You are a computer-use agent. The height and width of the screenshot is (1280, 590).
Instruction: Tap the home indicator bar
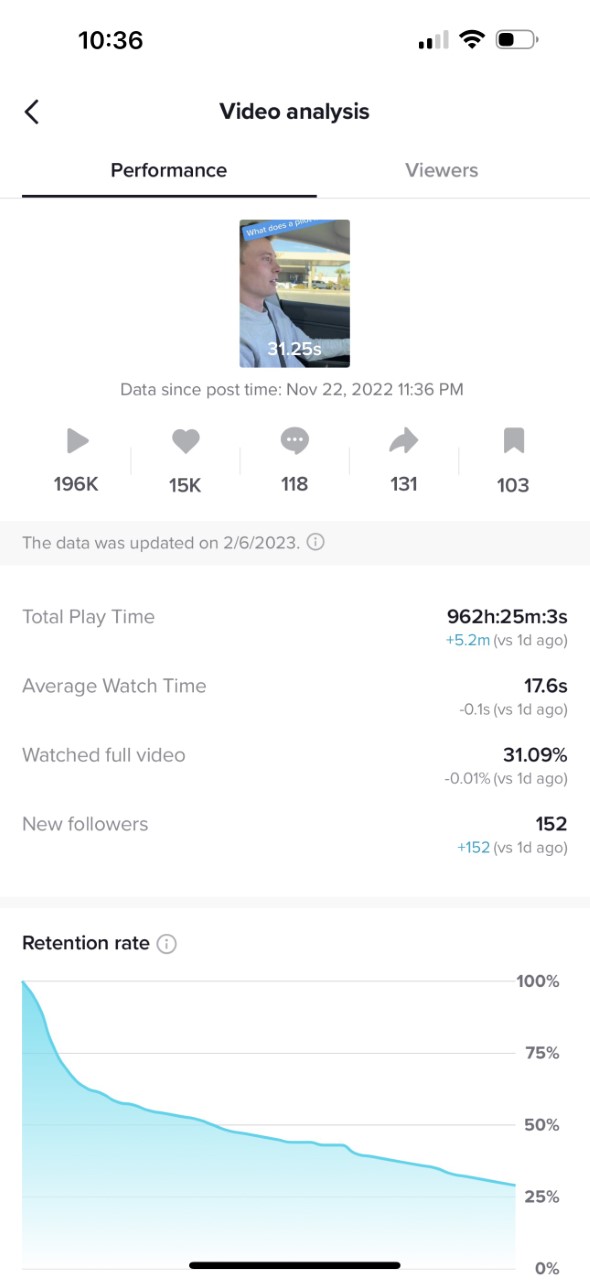295,1265
